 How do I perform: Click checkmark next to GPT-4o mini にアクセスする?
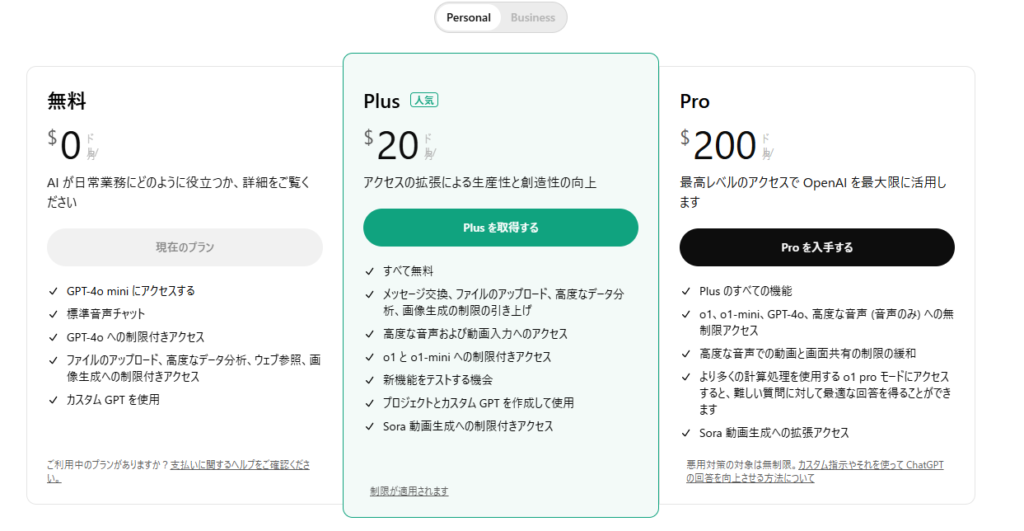[53, 291]
